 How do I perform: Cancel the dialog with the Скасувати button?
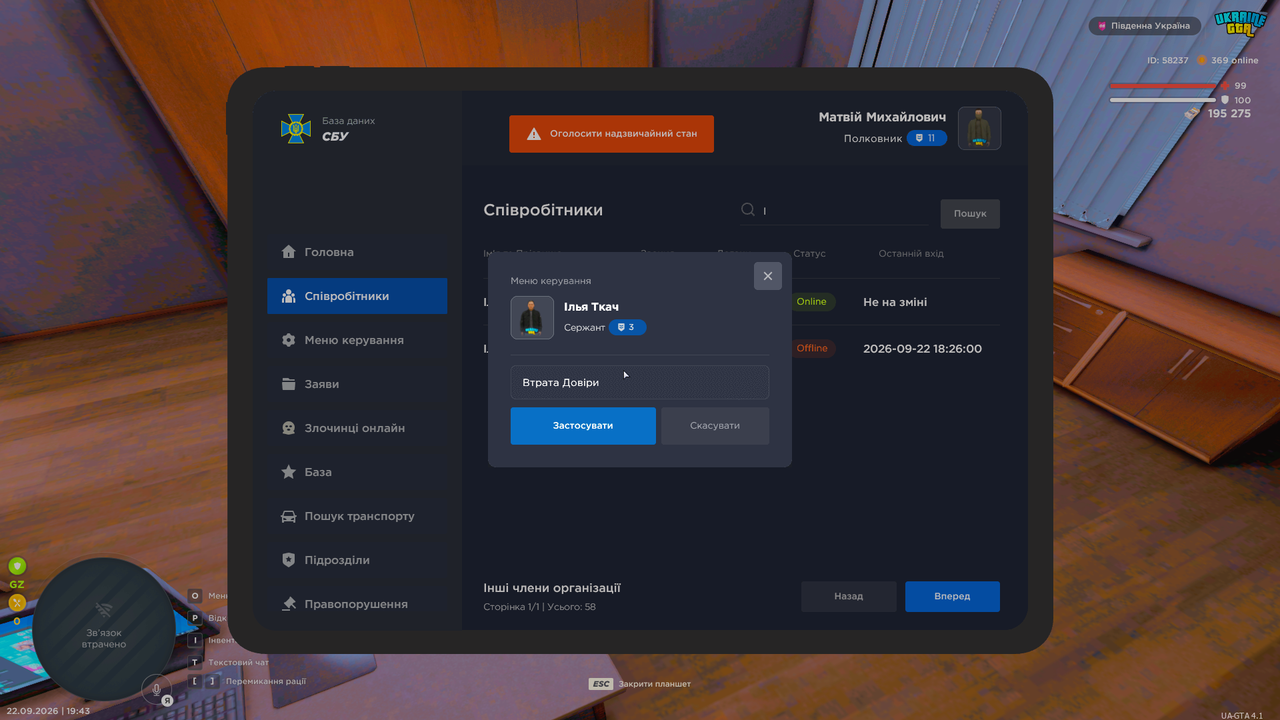[715, 426]
